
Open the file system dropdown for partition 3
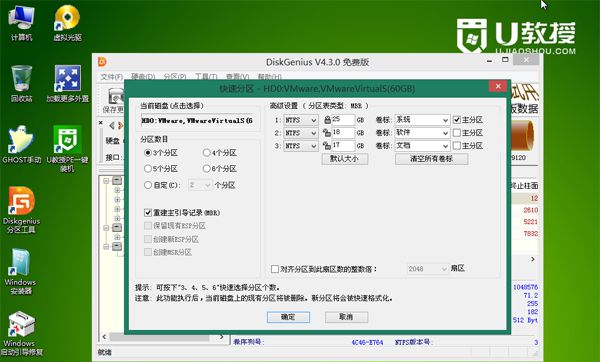pyautogui.click(x=301, y=146)
